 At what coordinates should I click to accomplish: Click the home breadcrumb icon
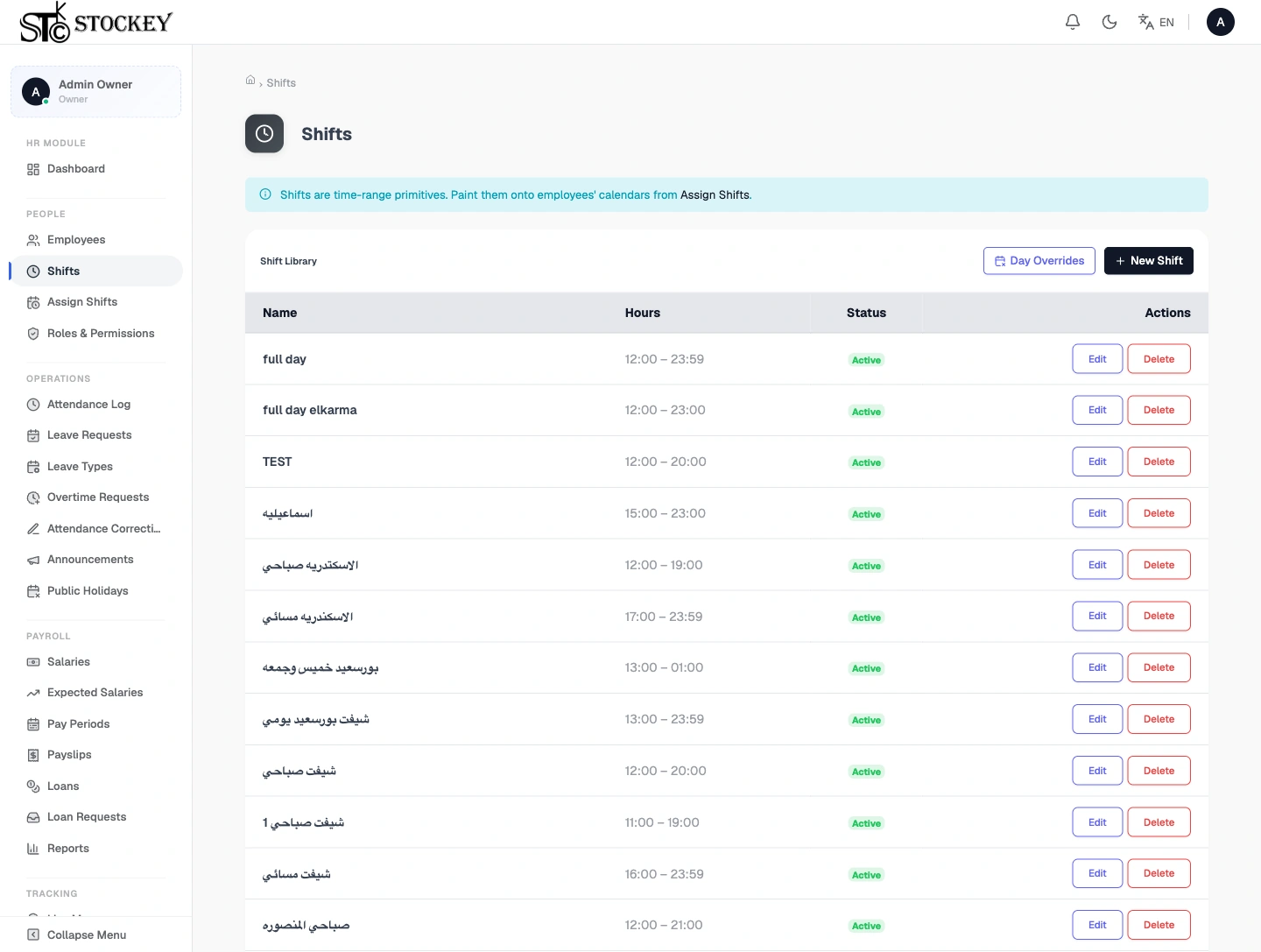[250, 81]
